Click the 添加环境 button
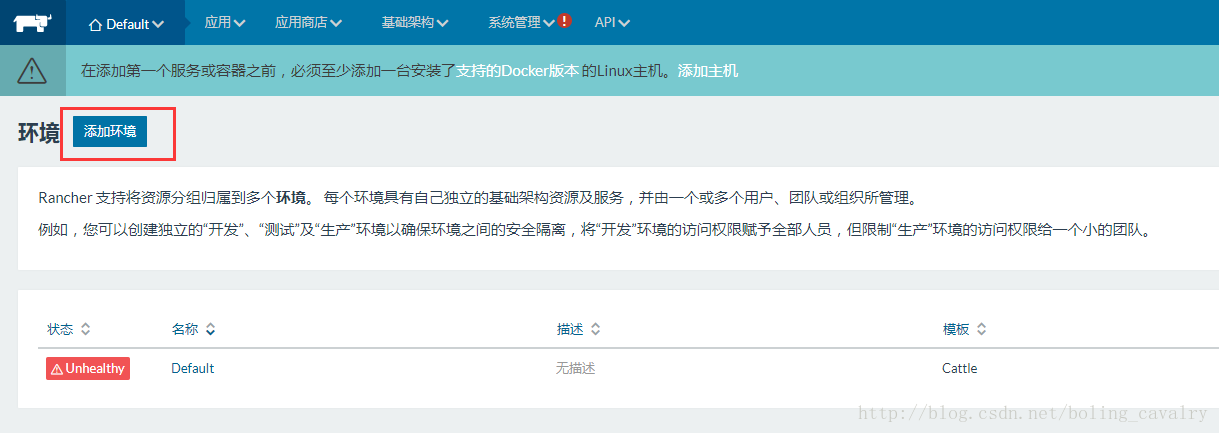The width and height of the screenshot is (1219, 433). [110, 131]
